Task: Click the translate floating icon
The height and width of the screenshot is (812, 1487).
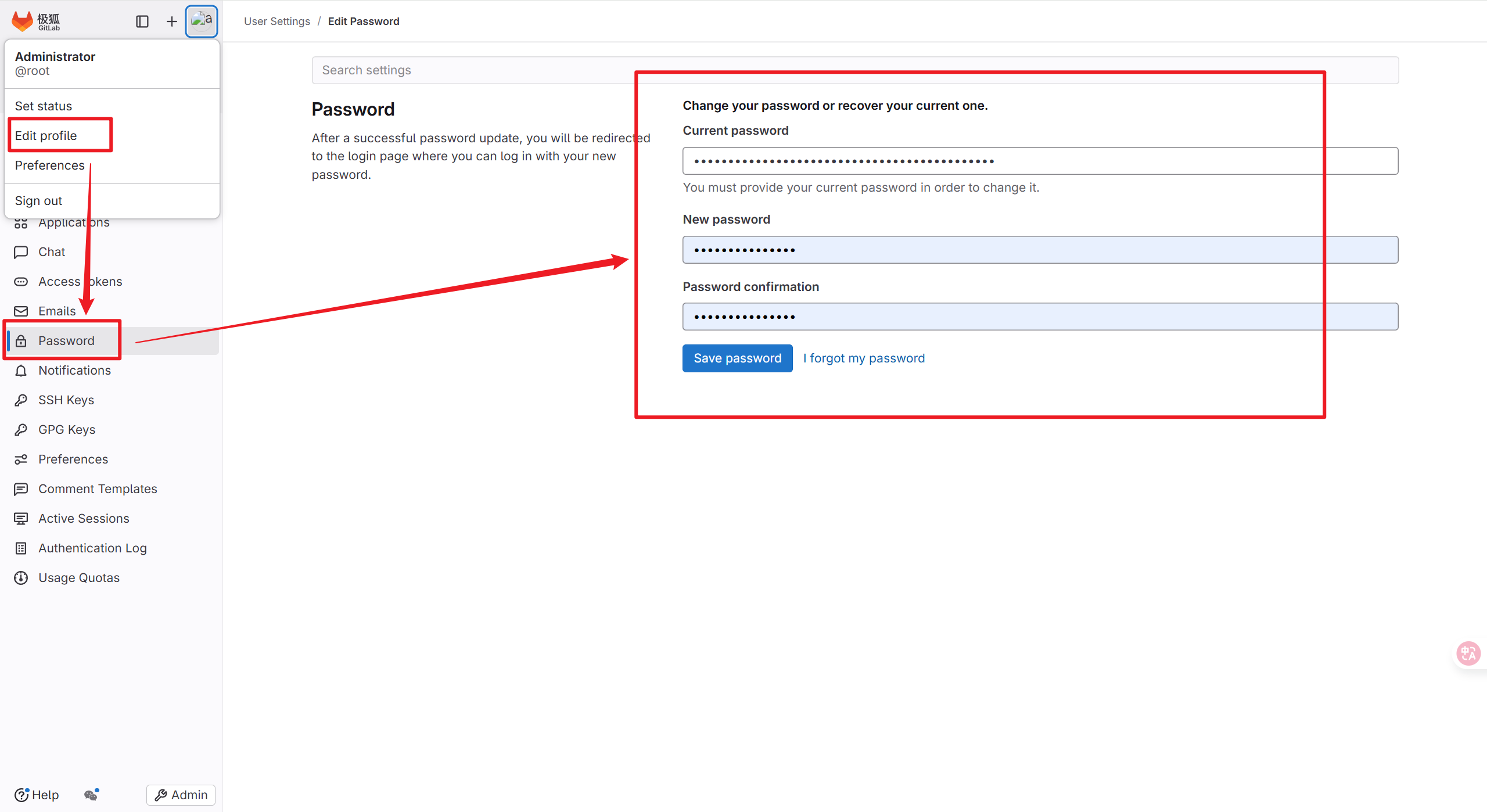Action: click(1468, 653)
